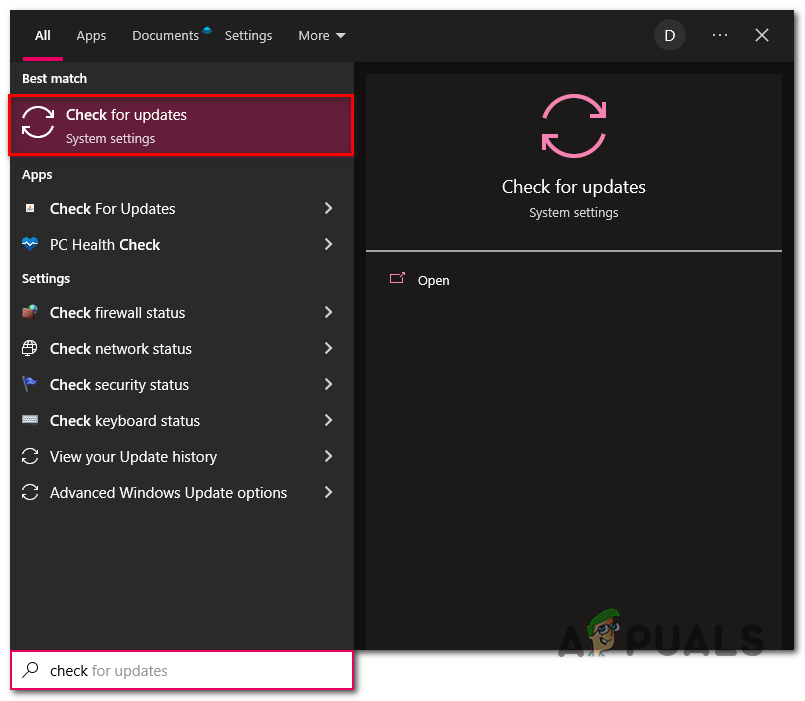This screenshot has height=701, width=805.
Task: Expand View your Update history chevron
Action: tap(329, 456)
